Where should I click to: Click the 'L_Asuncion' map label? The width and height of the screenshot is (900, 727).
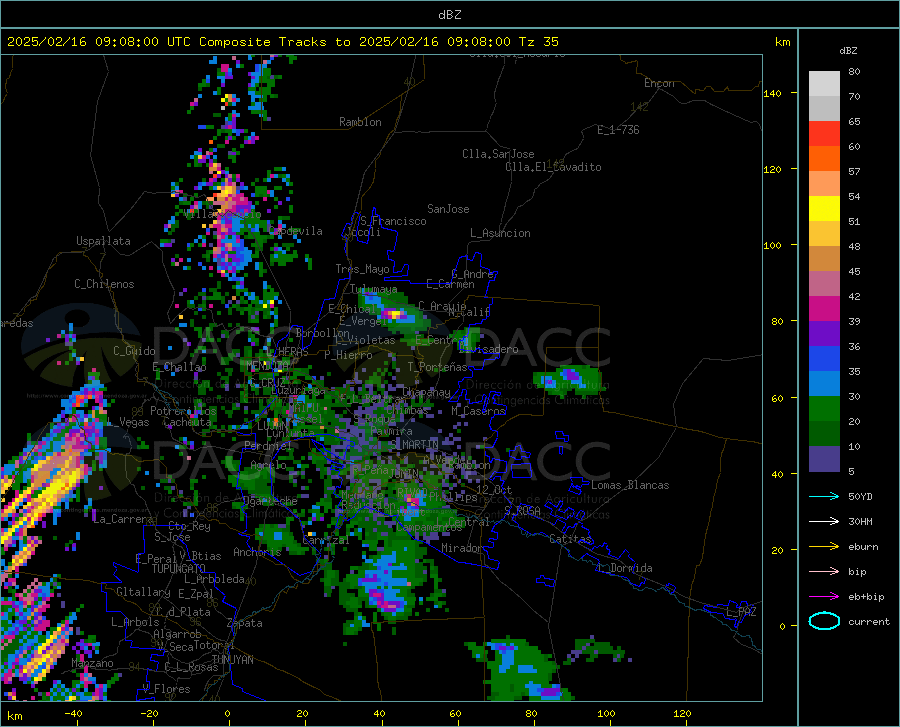pos(500,233)
